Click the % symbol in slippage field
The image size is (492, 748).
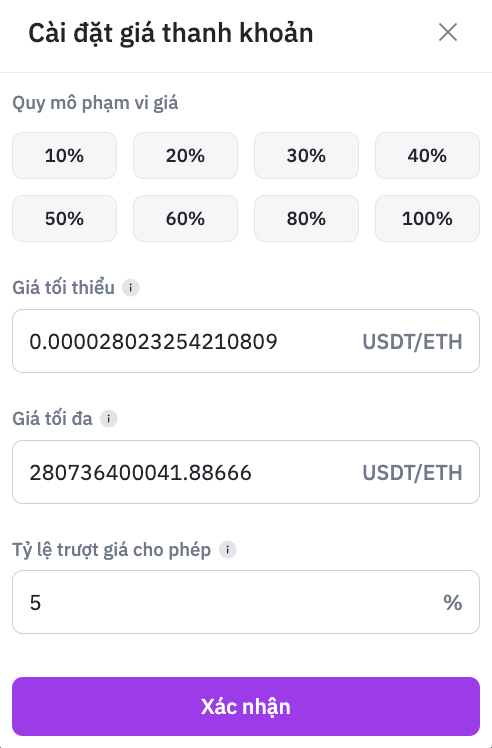click(x=452, y=603)
